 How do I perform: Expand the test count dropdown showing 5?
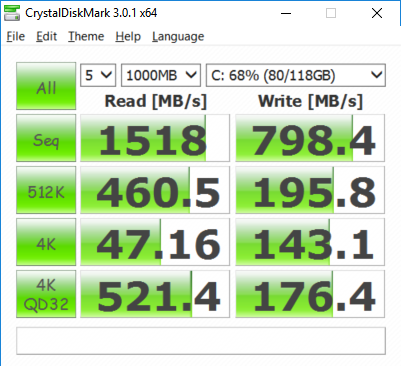pos(98,75)
